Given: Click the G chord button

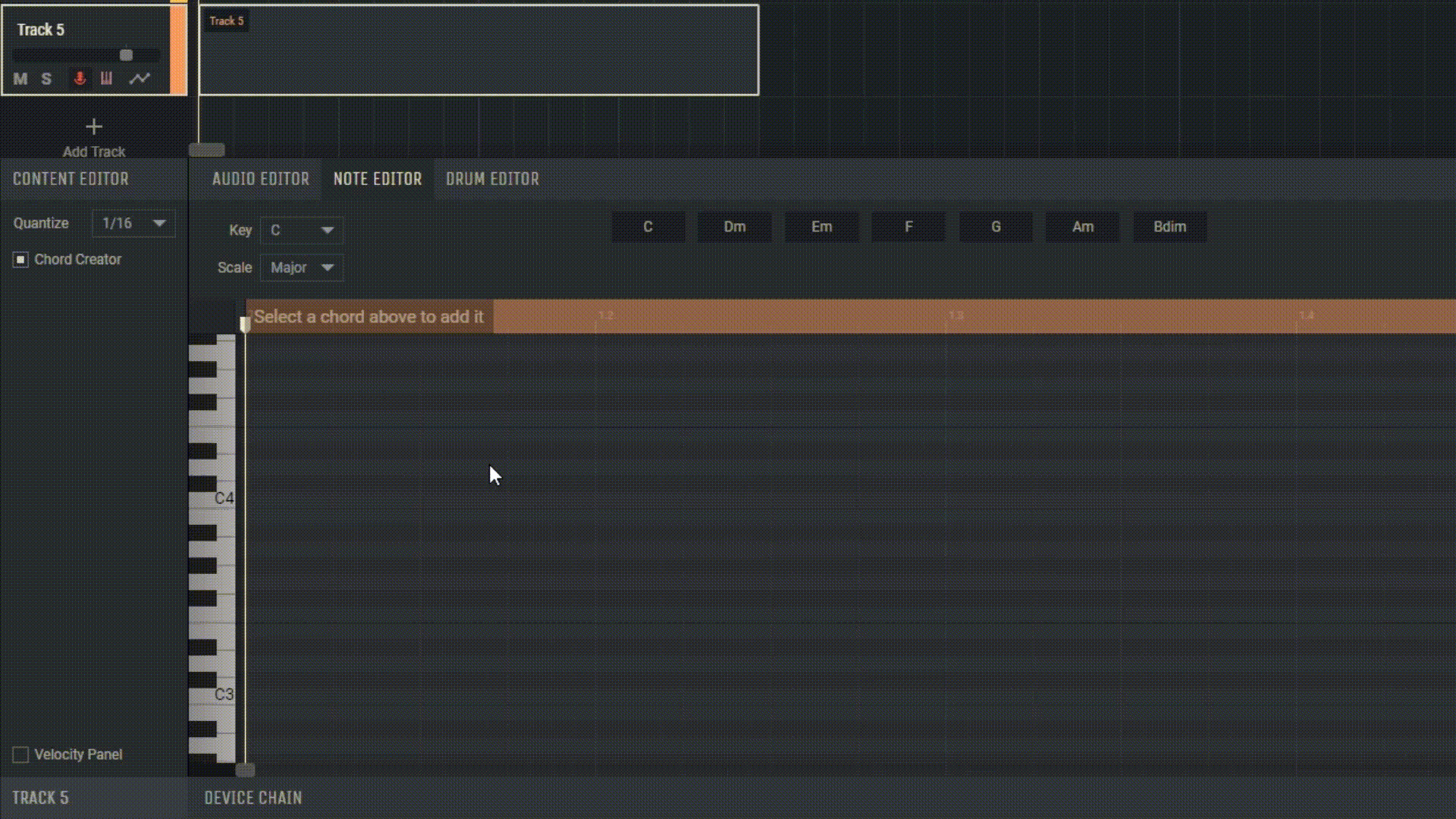Looking at the screenshot, I should click(x=995, y=226).
